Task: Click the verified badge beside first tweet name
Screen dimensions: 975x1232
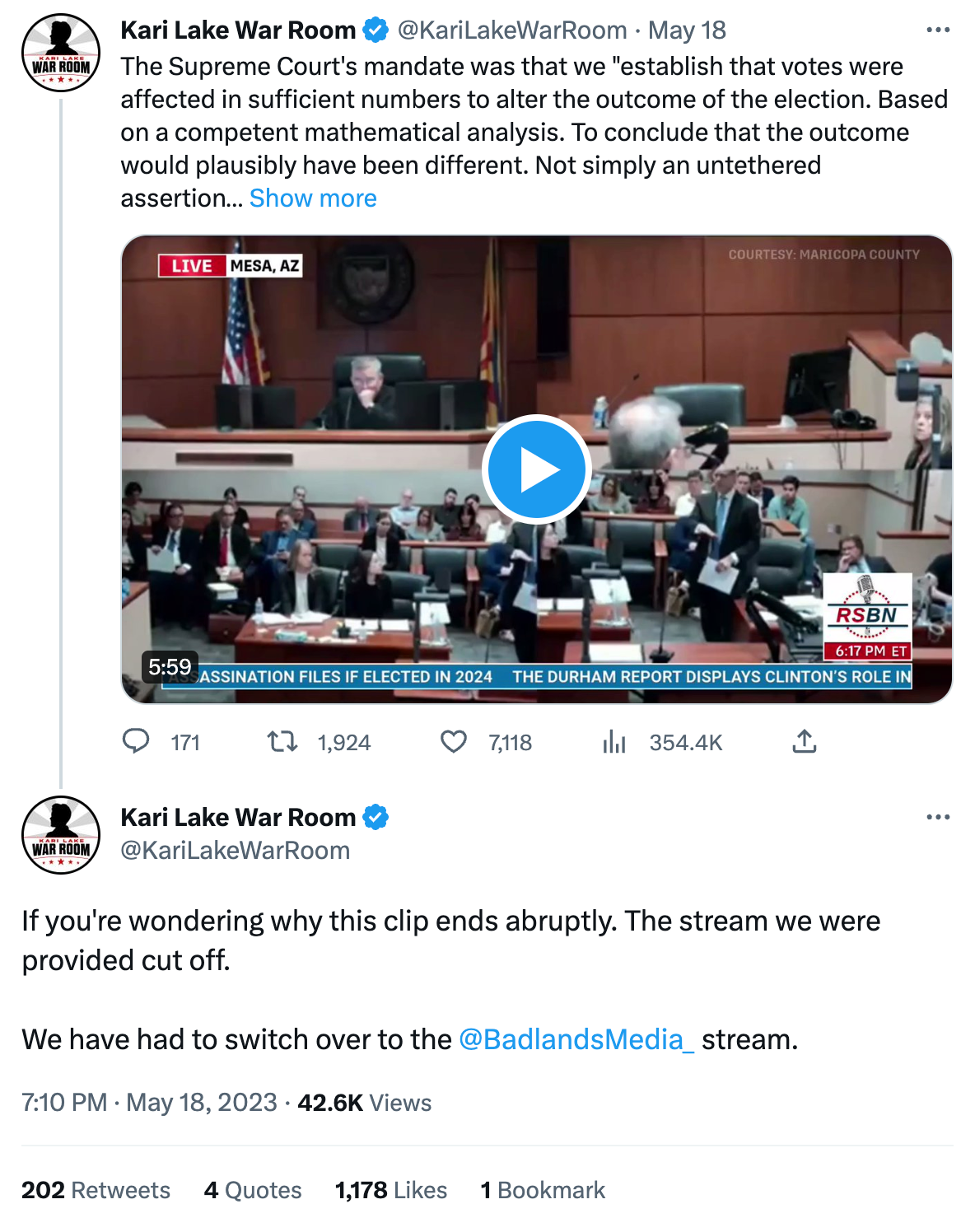Action: pyautogui.click(x=376, y=30)
